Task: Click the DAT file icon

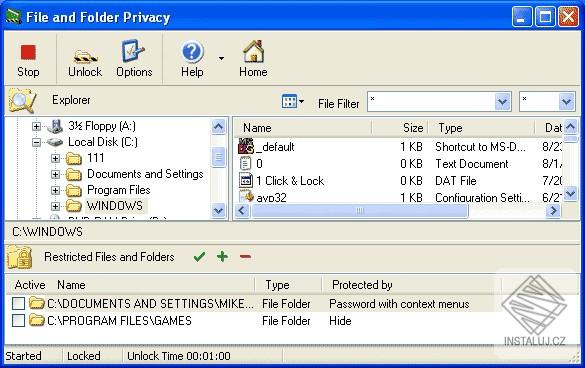Action: [x=245, y=181]
